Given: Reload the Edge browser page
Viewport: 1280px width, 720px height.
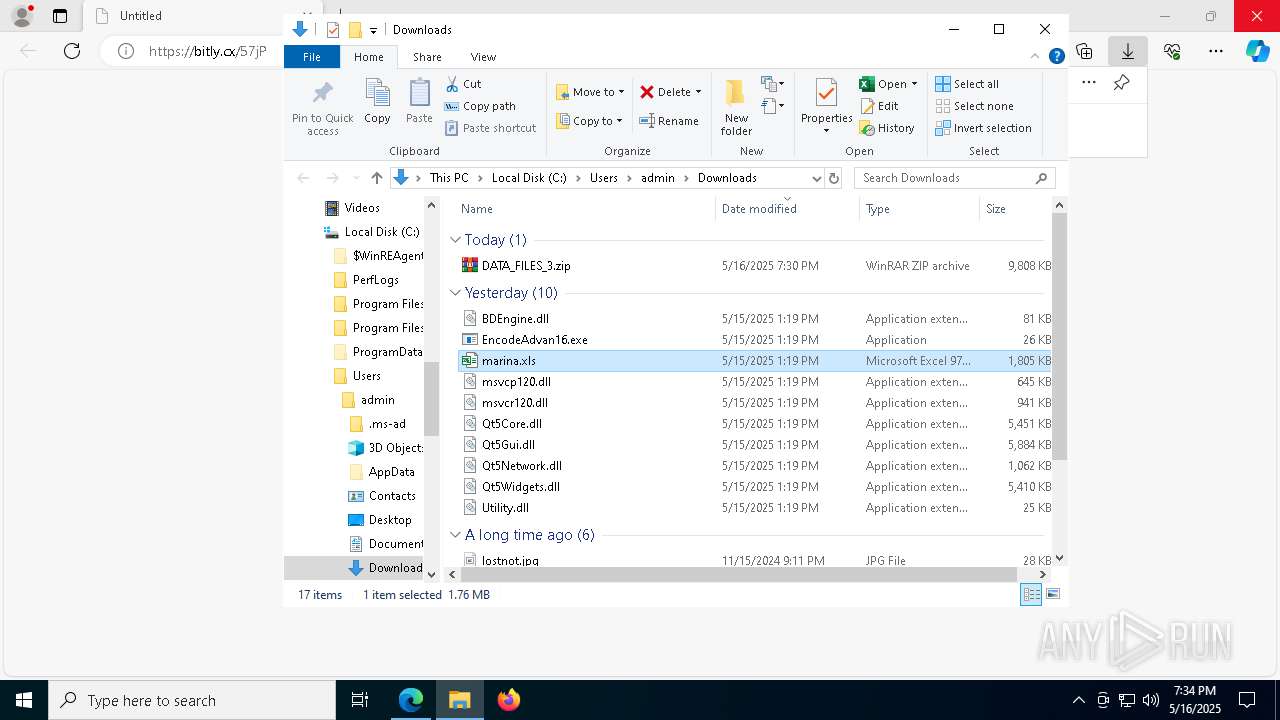Looking at the screenshot, I should coord(72,51).
